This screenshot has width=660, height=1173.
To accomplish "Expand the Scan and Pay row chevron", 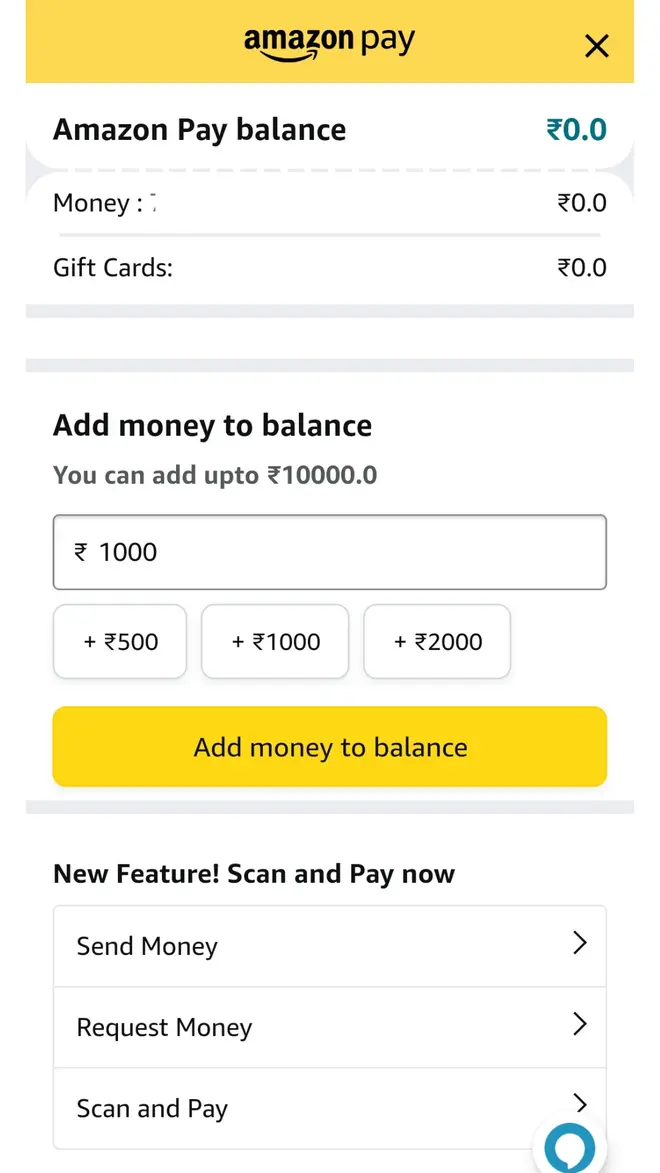I will pyautogui.click(x=581, y=1104).
